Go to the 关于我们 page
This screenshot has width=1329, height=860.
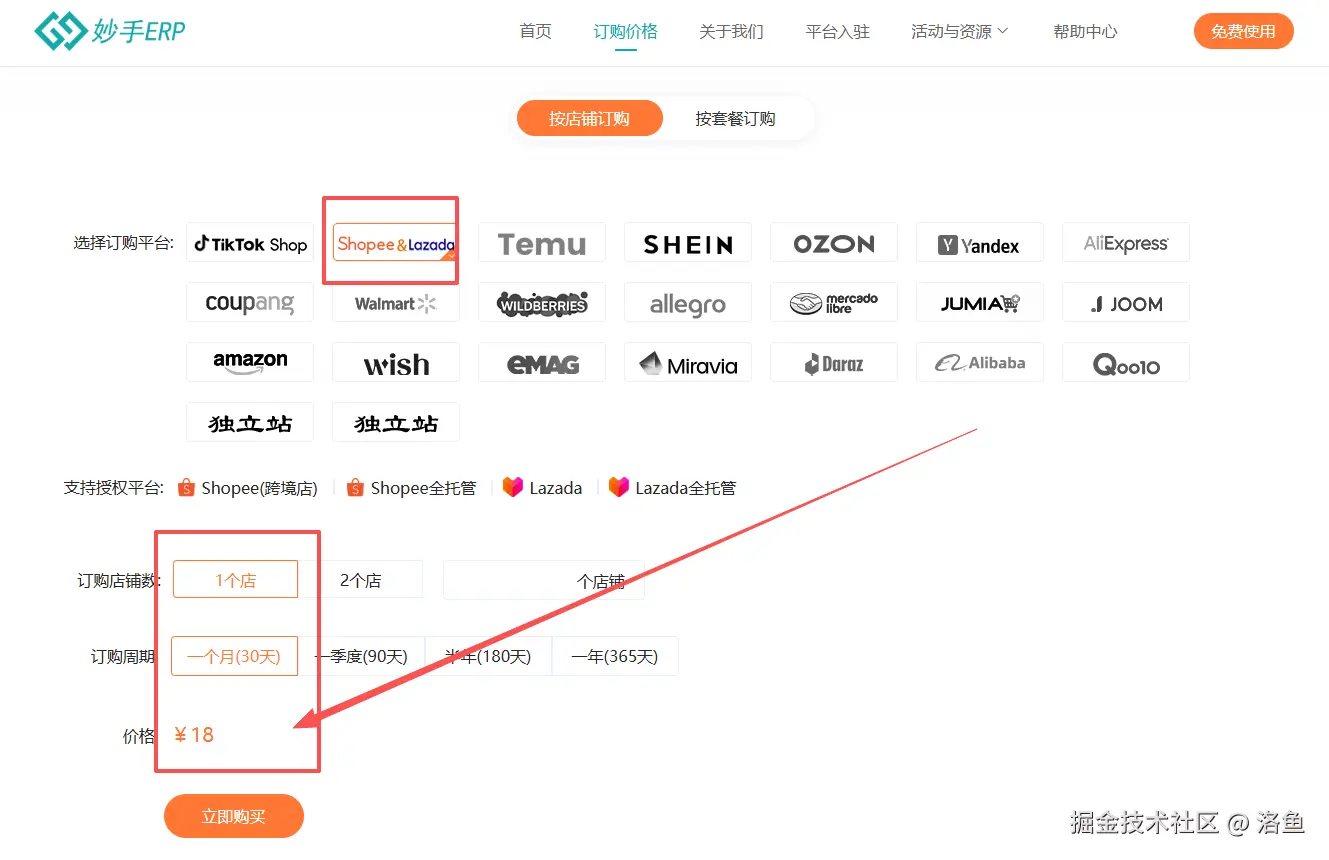(731, 32)
